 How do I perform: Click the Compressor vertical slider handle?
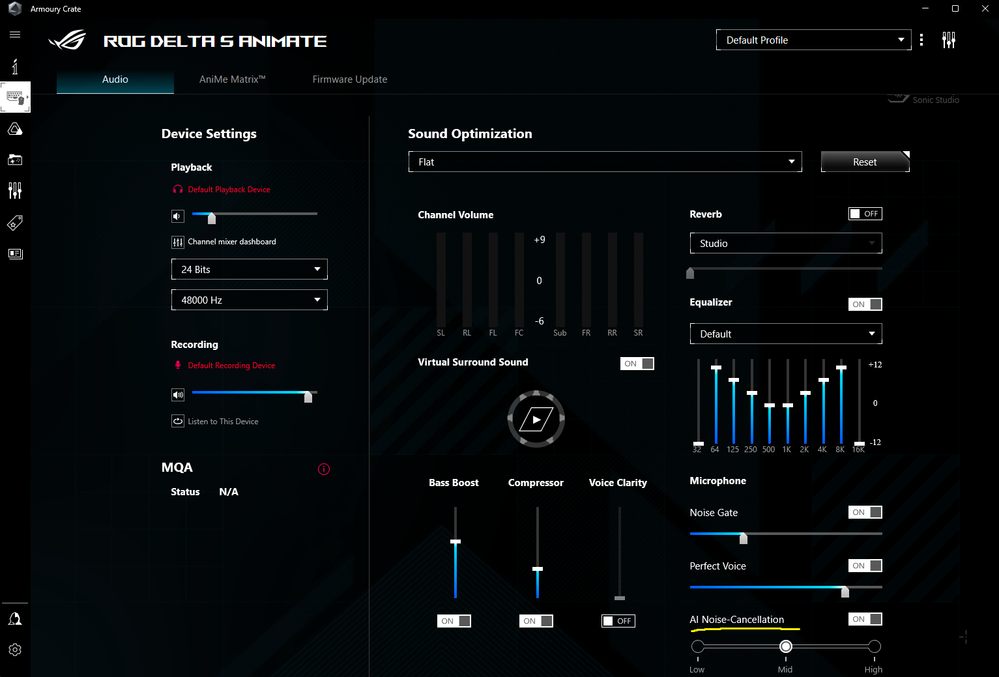[x=538, y=569]
